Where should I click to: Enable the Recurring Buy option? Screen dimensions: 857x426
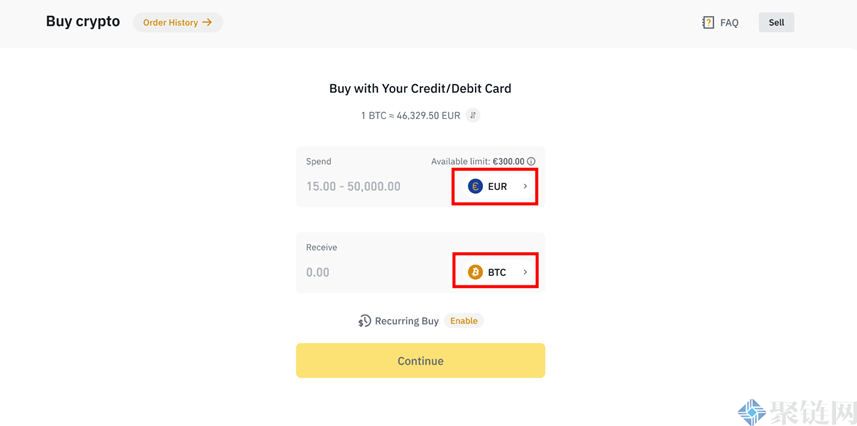coord(463,321)
